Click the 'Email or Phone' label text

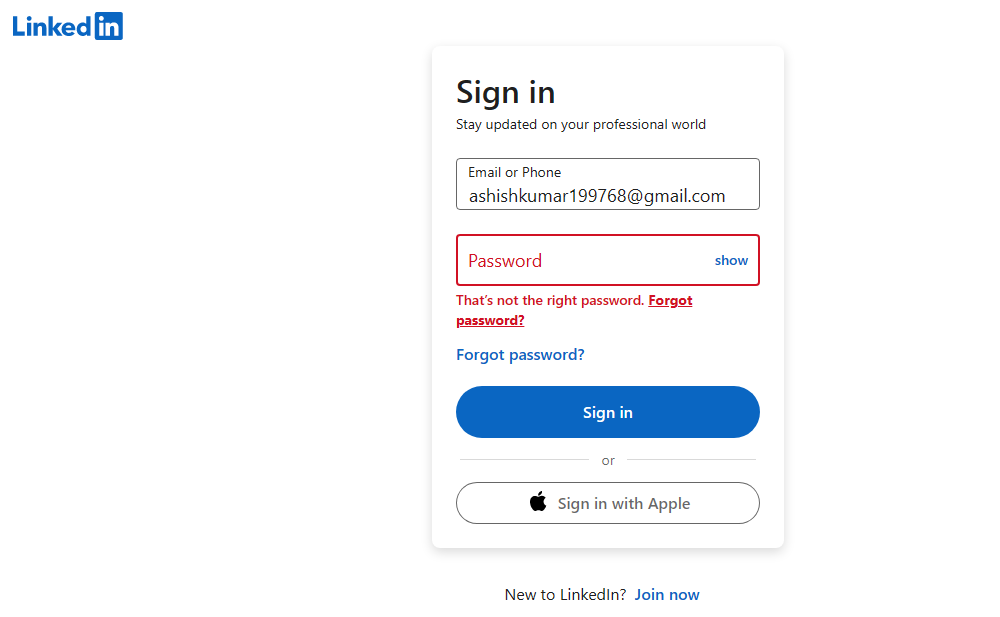pyautogui.click(x=514, y=172)
